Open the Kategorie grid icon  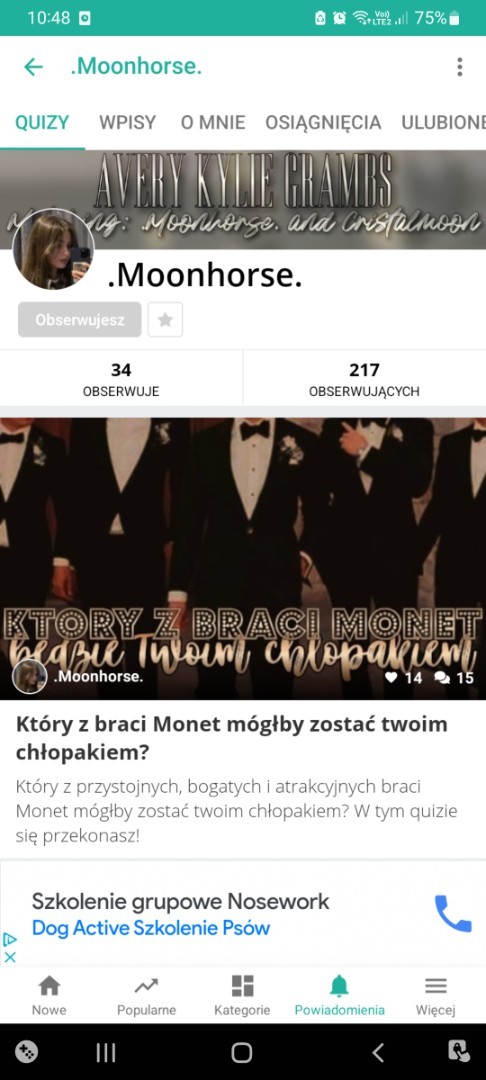[x=242, y=986]
